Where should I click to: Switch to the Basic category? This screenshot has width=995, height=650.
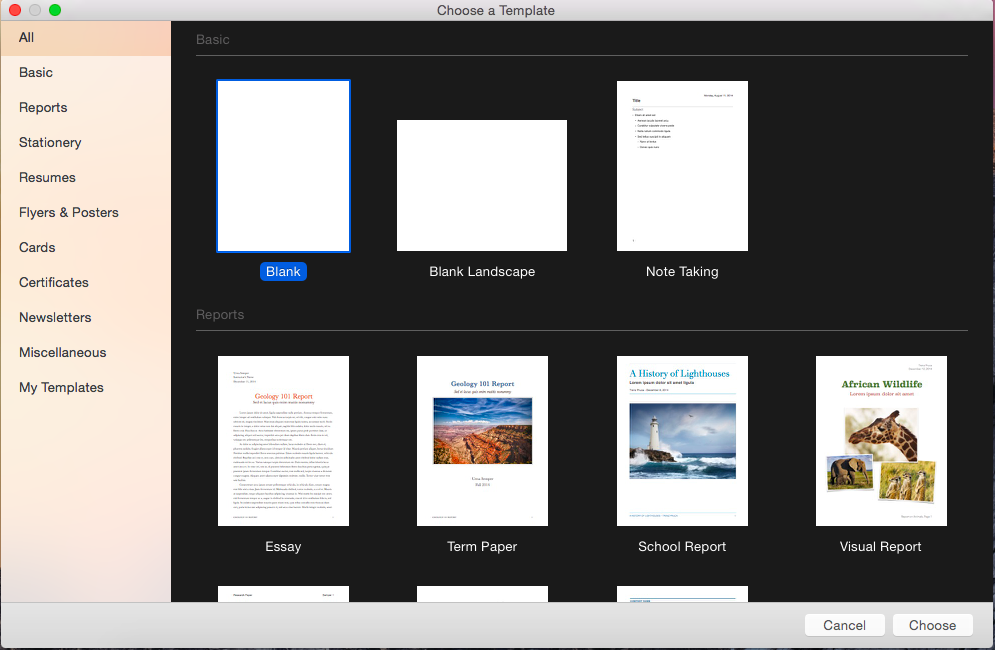(36, 72)
